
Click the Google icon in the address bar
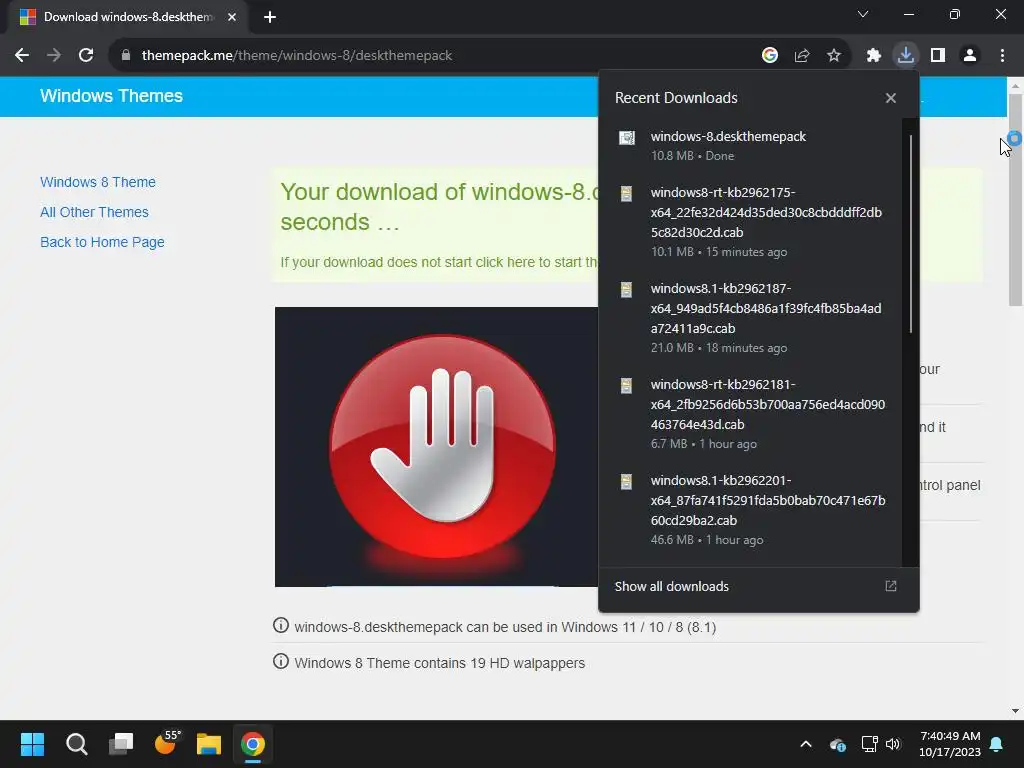[770, 56]
